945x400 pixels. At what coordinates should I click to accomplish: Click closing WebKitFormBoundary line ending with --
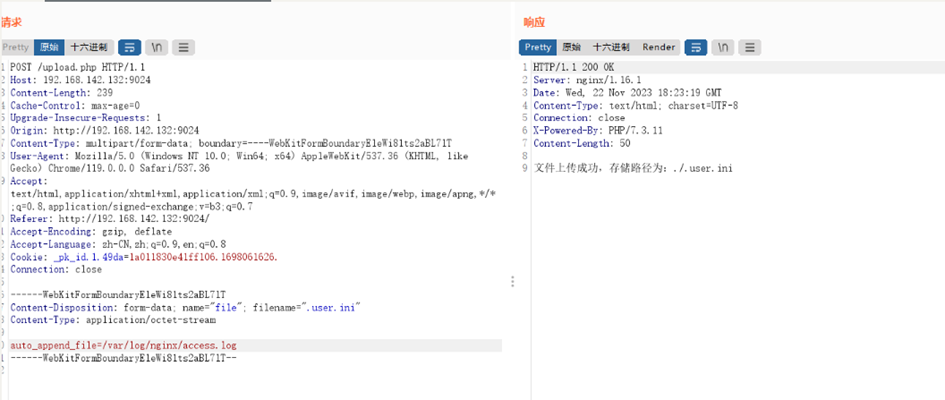tap(124, 358)
